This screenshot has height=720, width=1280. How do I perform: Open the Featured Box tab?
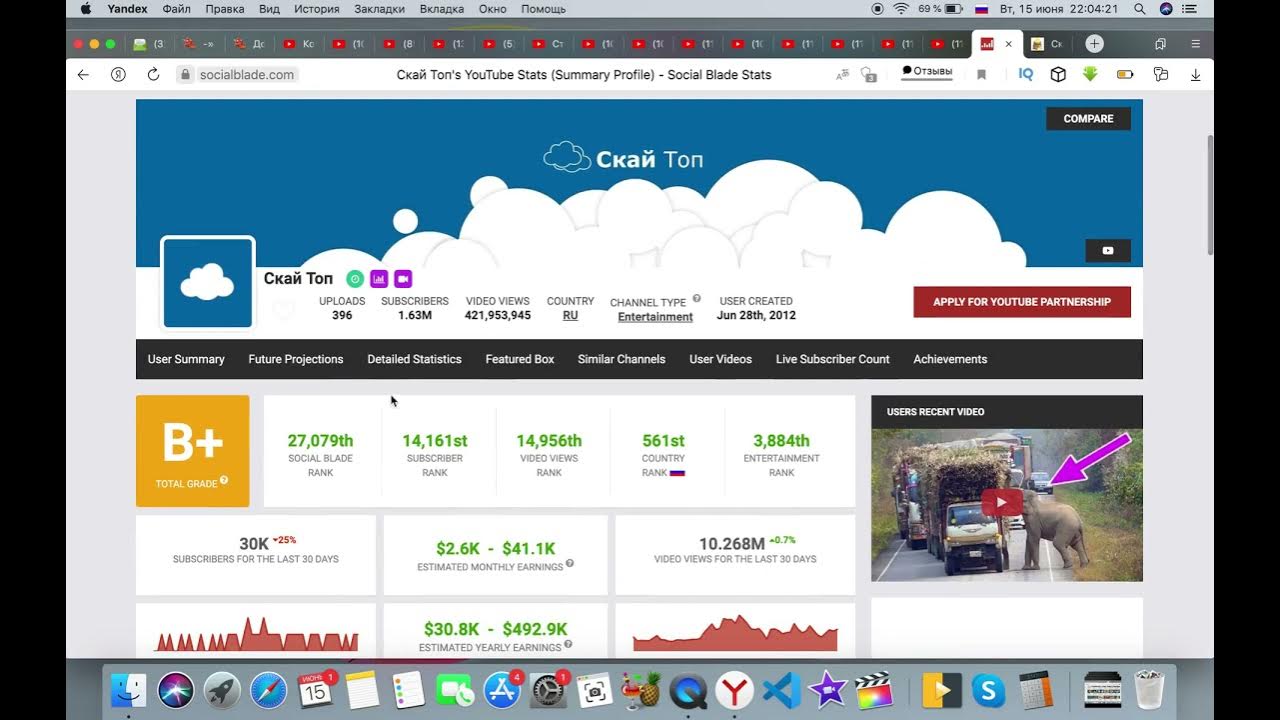pyautogui.click(x=520, y=359)
